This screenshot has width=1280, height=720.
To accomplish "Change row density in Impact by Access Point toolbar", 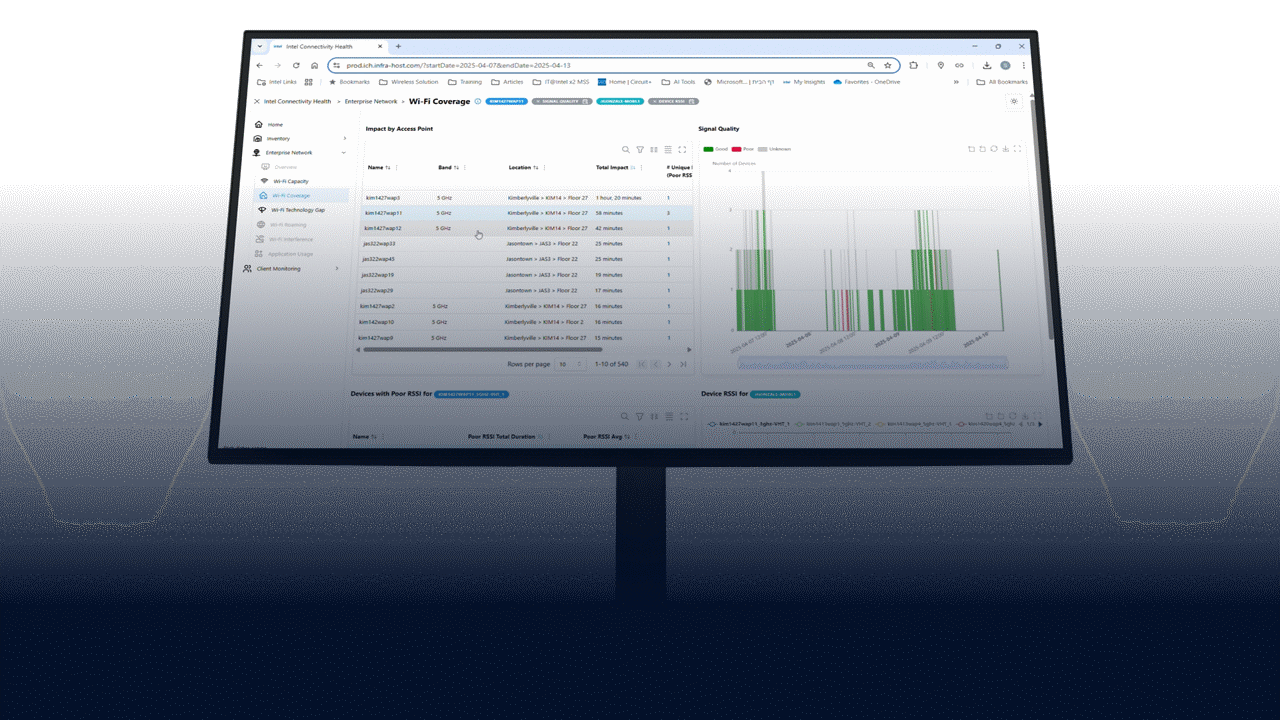I will point(668,150).
